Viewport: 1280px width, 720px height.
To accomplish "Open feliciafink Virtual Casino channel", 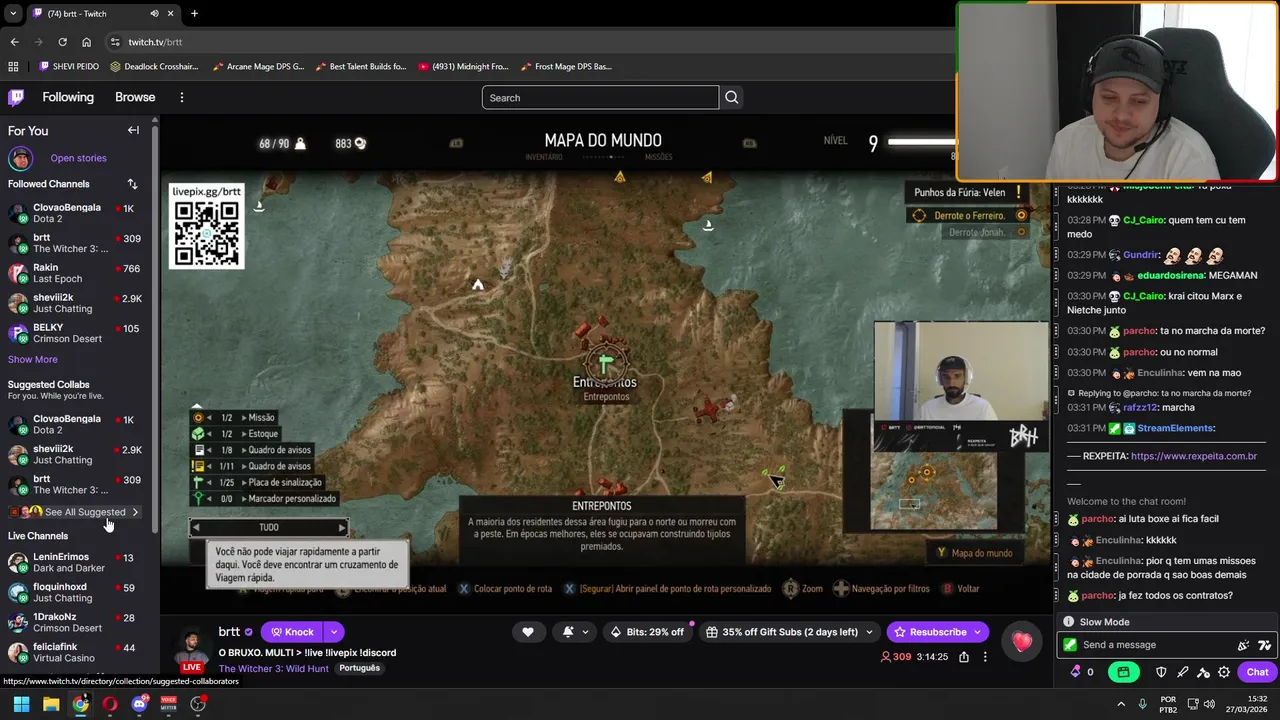I will (x=75, y=652).
